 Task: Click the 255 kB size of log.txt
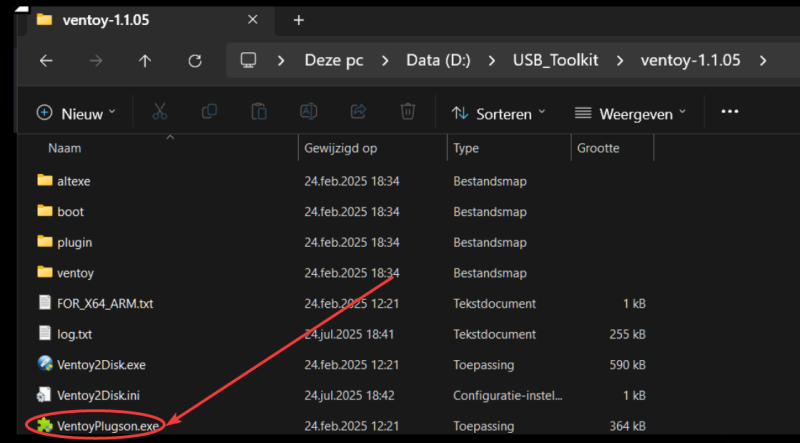(x=628, y=334)
